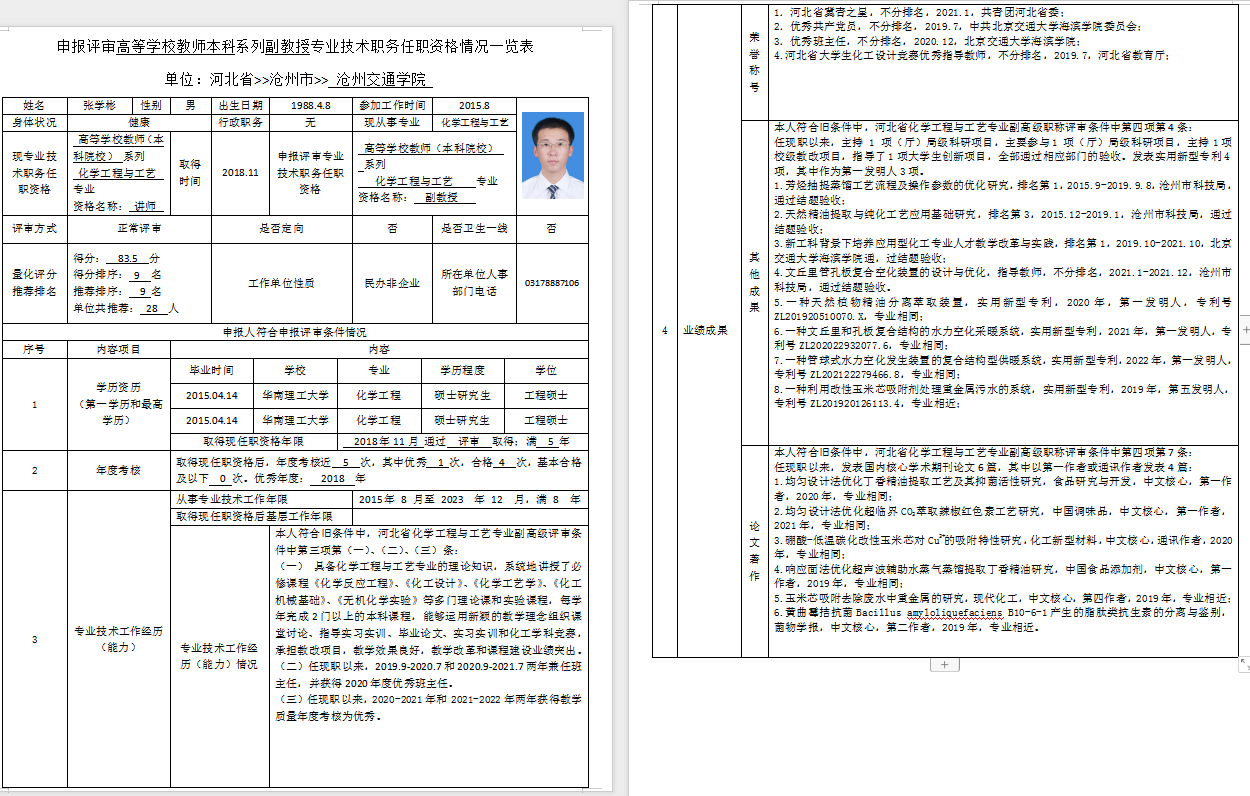Click the cell 评审方式

point(34,229)
